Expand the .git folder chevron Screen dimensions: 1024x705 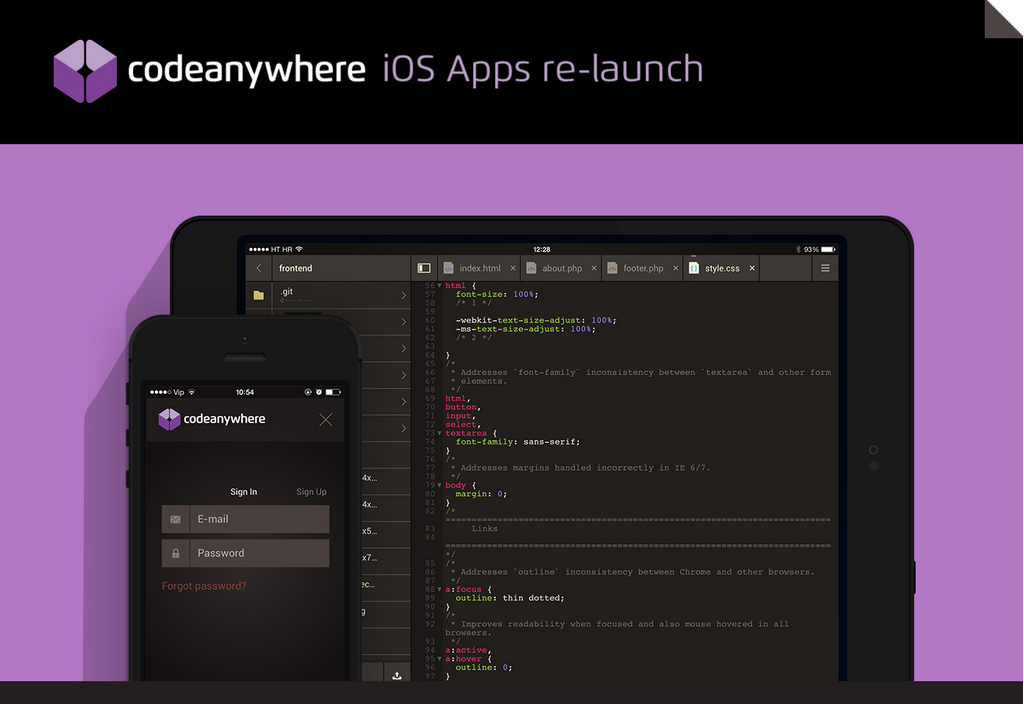coord(404,296)
